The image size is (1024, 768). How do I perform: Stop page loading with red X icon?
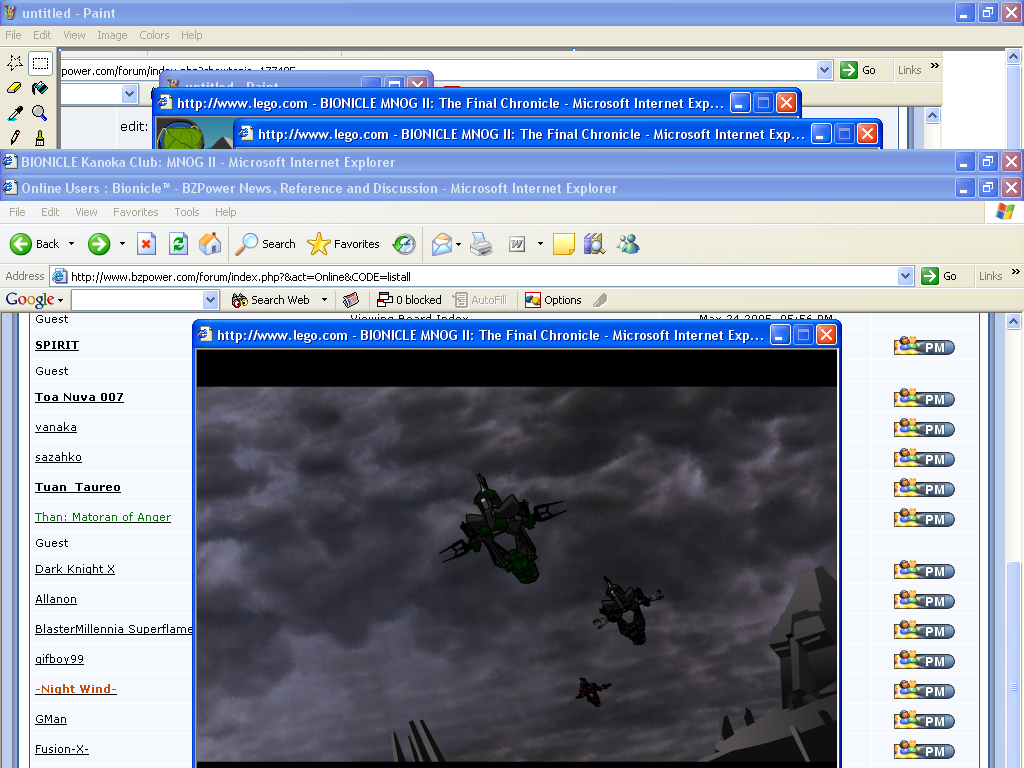(146, 244)
